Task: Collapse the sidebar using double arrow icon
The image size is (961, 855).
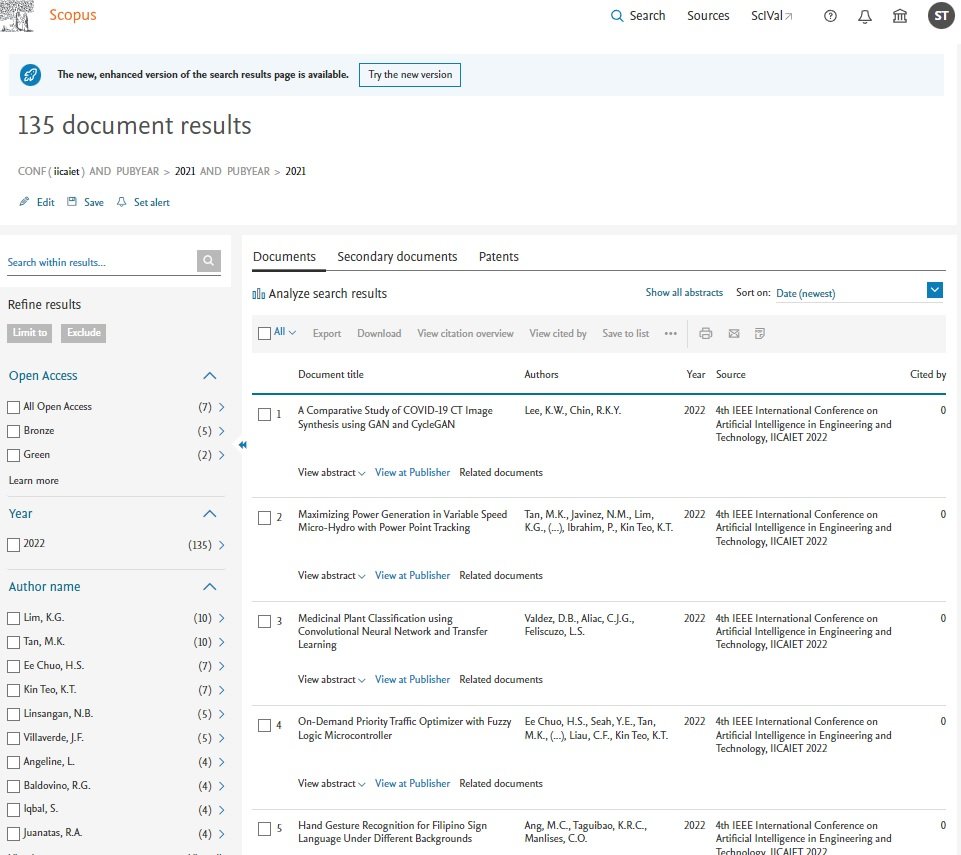Action: 242,445
